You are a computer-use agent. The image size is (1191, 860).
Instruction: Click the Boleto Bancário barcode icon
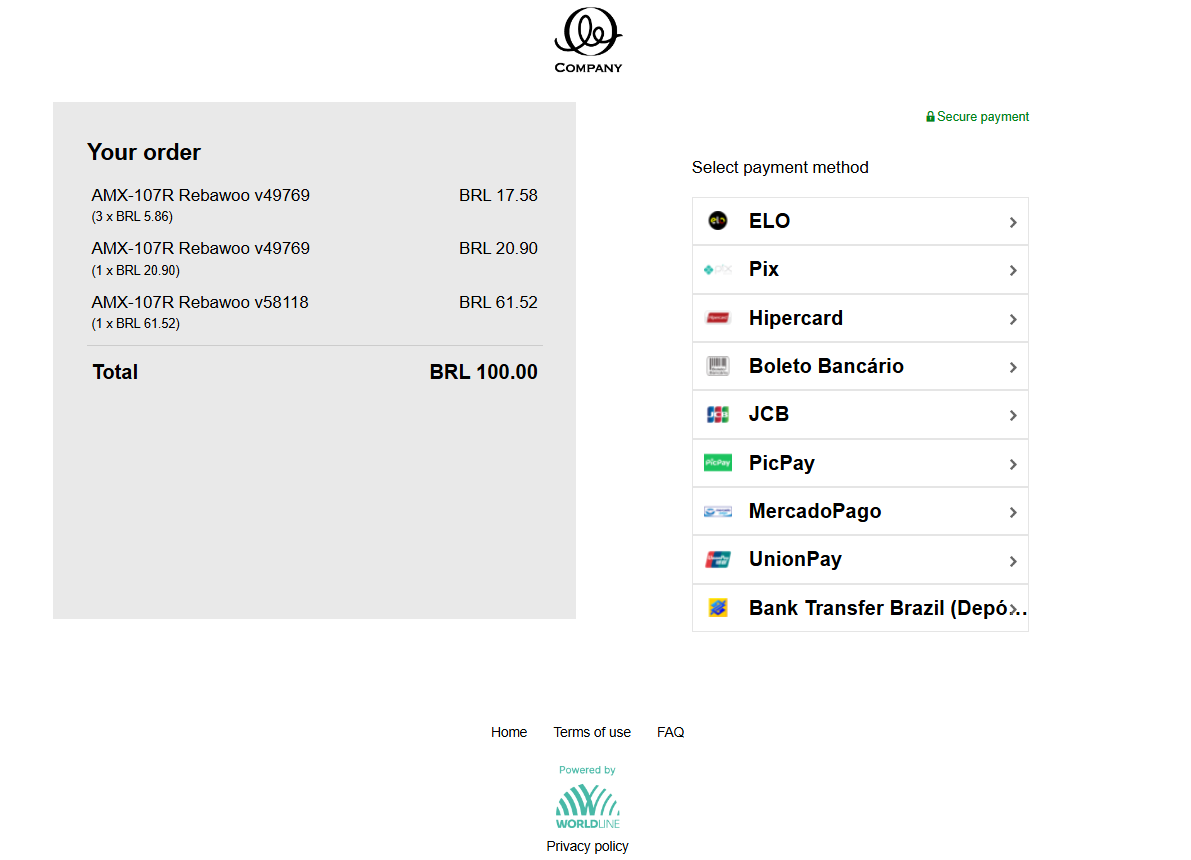[x=718, y=366]
